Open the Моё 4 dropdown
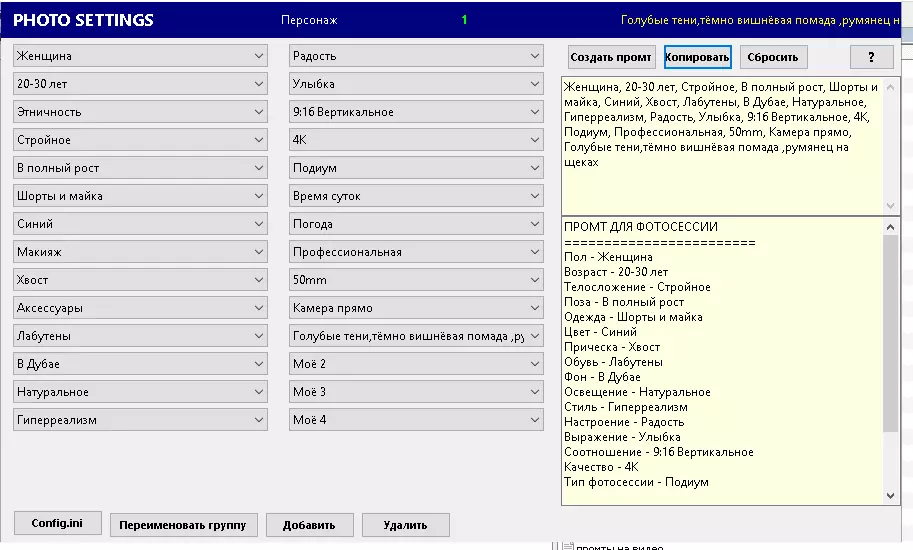This screenshot has width=913, height=550. pyautogui.click(x=416, y=420)
